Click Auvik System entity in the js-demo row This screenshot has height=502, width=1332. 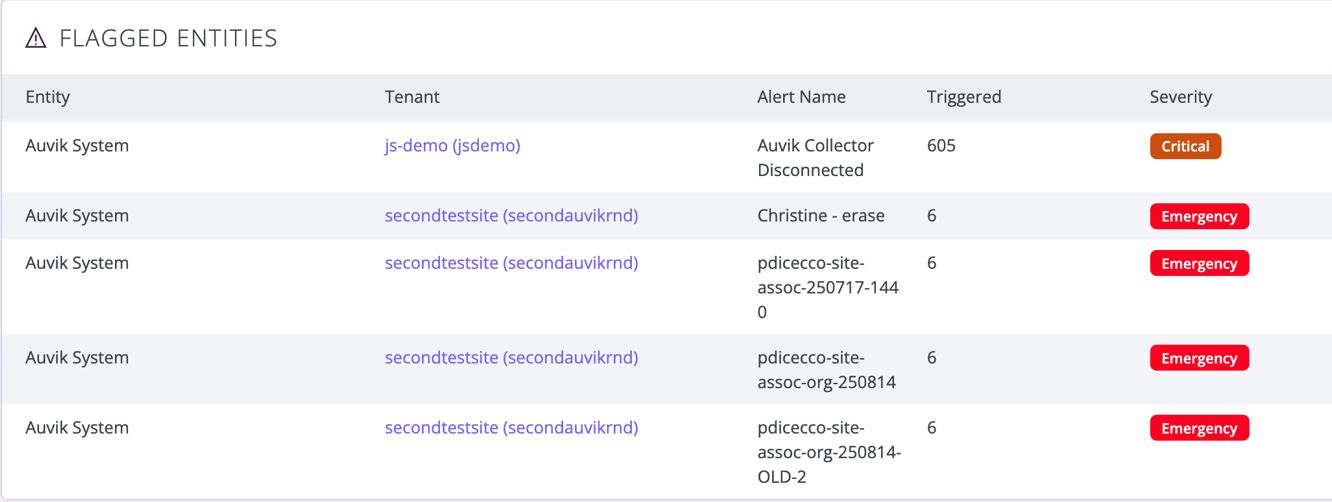point(77,146)
